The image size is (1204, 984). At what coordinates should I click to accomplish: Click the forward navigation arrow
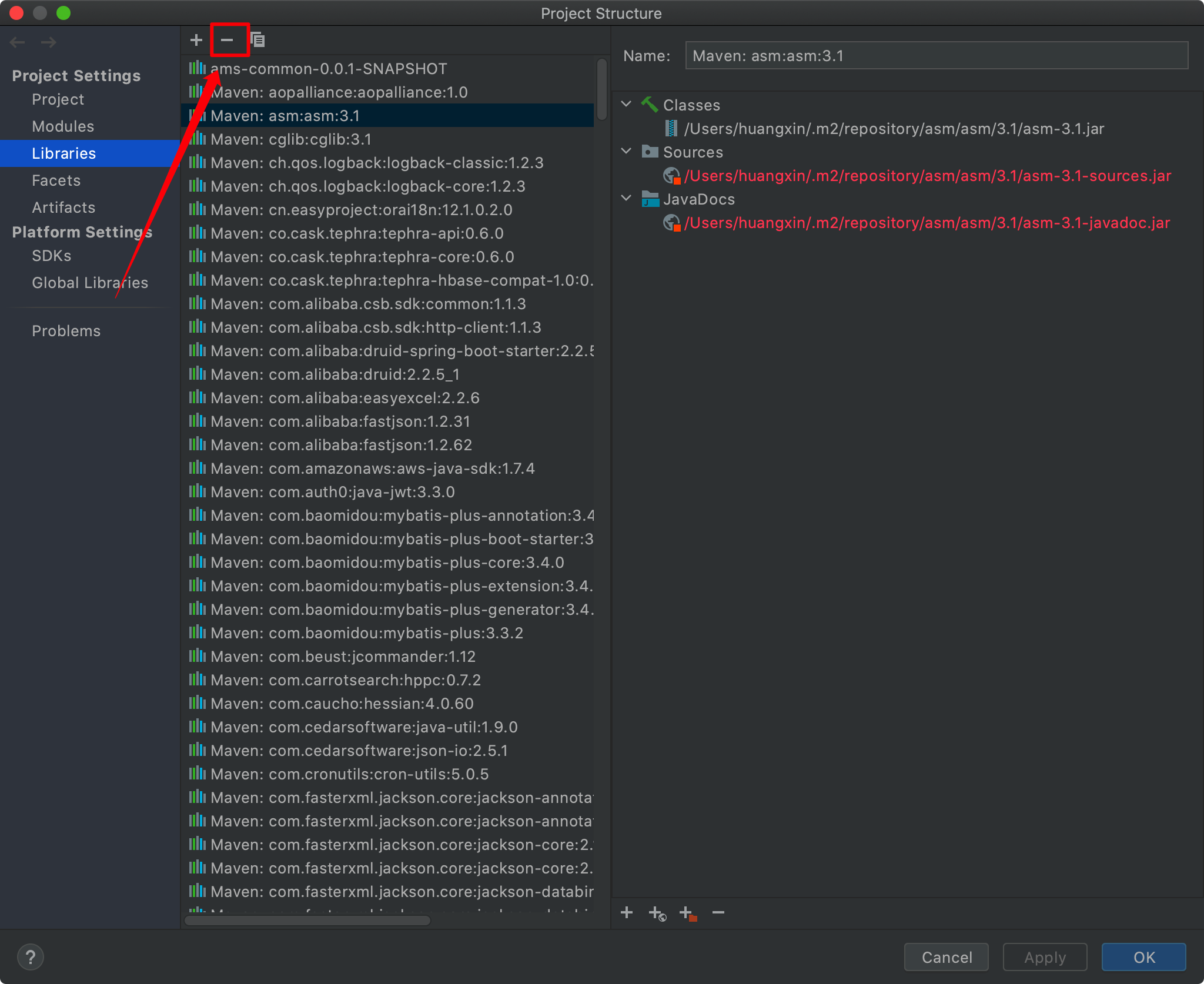(48, 42)
